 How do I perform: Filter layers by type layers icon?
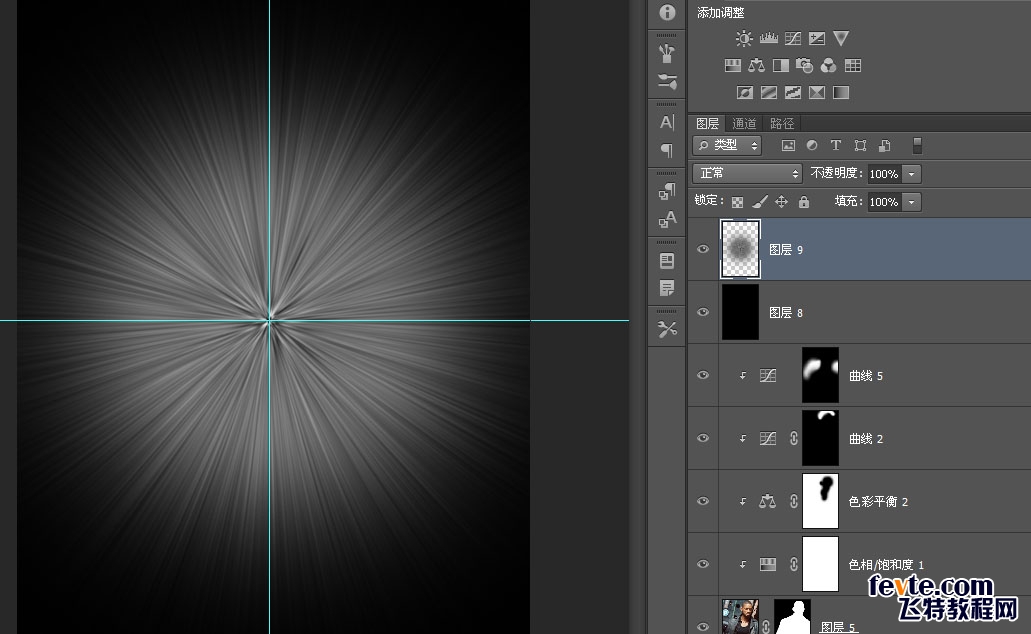tap(836, 145)
